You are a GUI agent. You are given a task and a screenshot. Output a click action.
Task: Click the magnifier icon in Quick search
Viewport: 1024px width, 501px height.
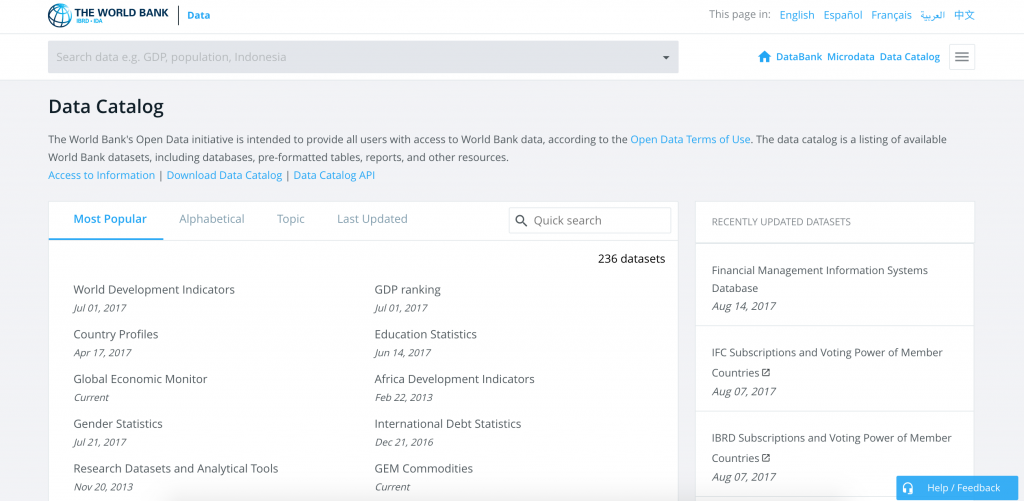[521, 220]
